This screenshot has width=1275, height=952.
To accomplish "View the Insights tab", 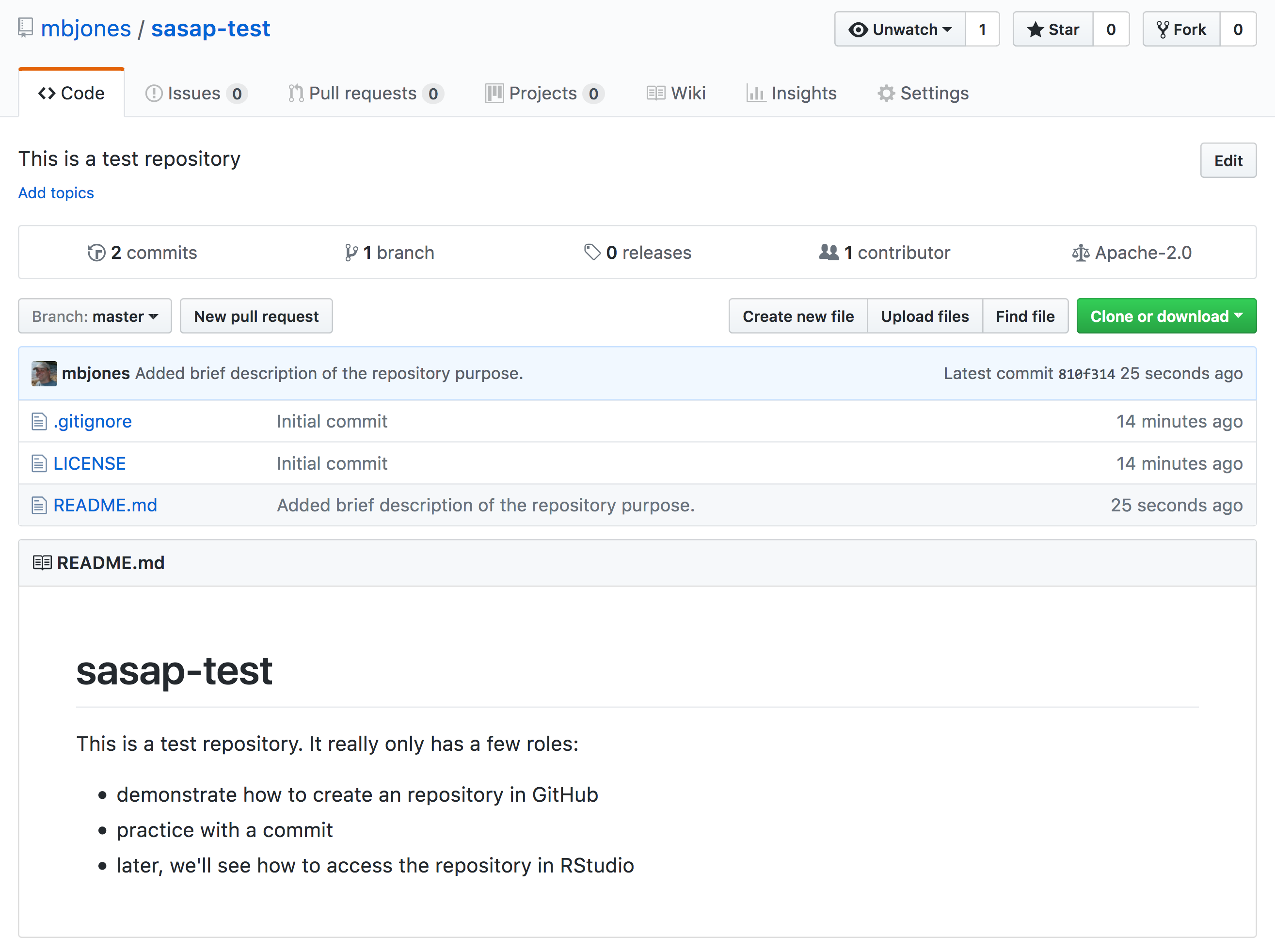I will point(791,94).
